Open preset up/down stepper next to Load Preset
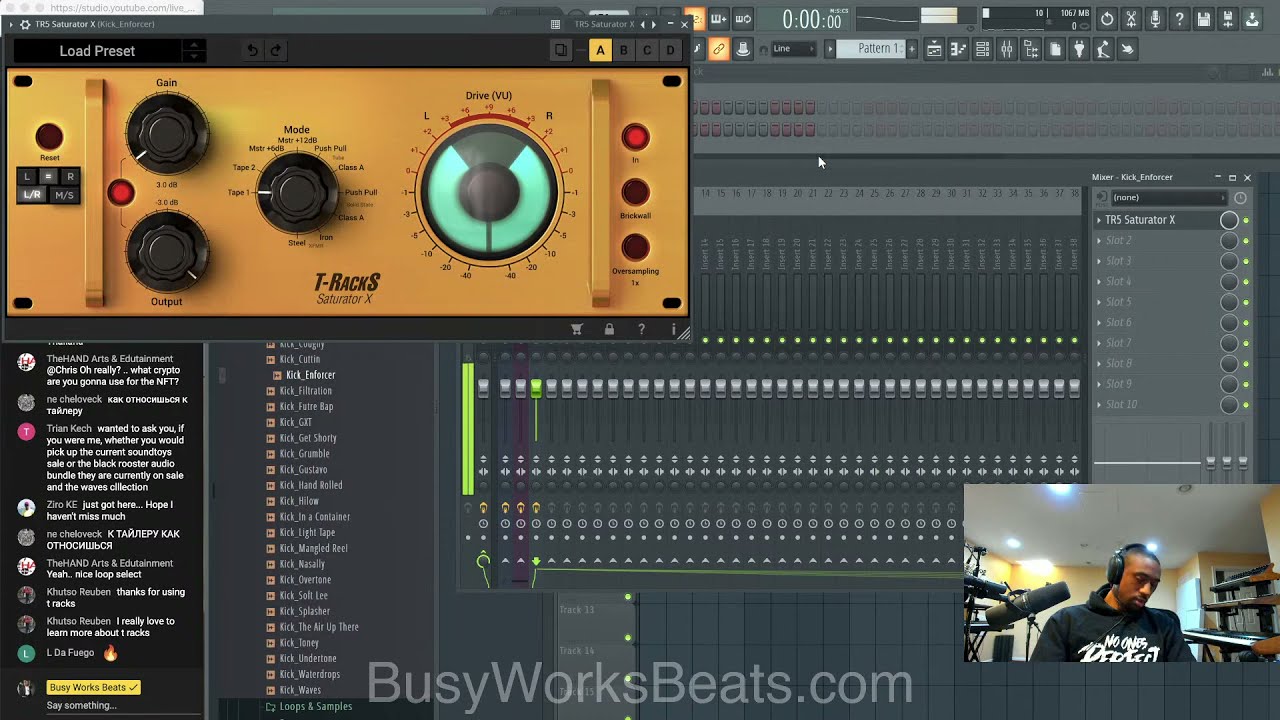Screen dimensions: 1280x720 coord(194,50)
